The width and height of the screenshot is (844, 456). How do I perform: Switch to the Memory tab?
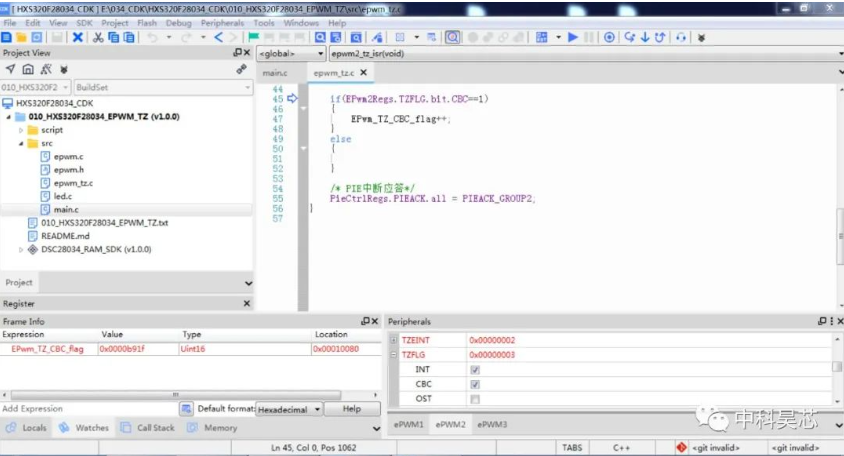[213, 428]
